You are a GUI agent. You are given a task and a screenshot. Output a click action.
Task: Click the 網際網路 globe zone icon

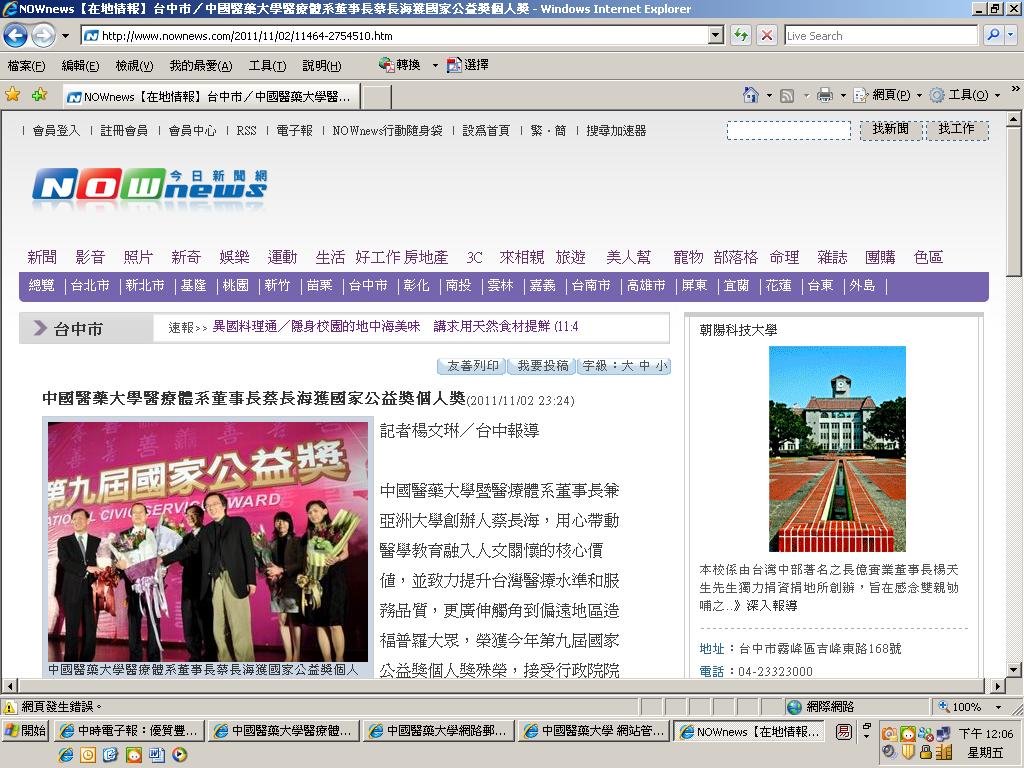coord(794,707)
